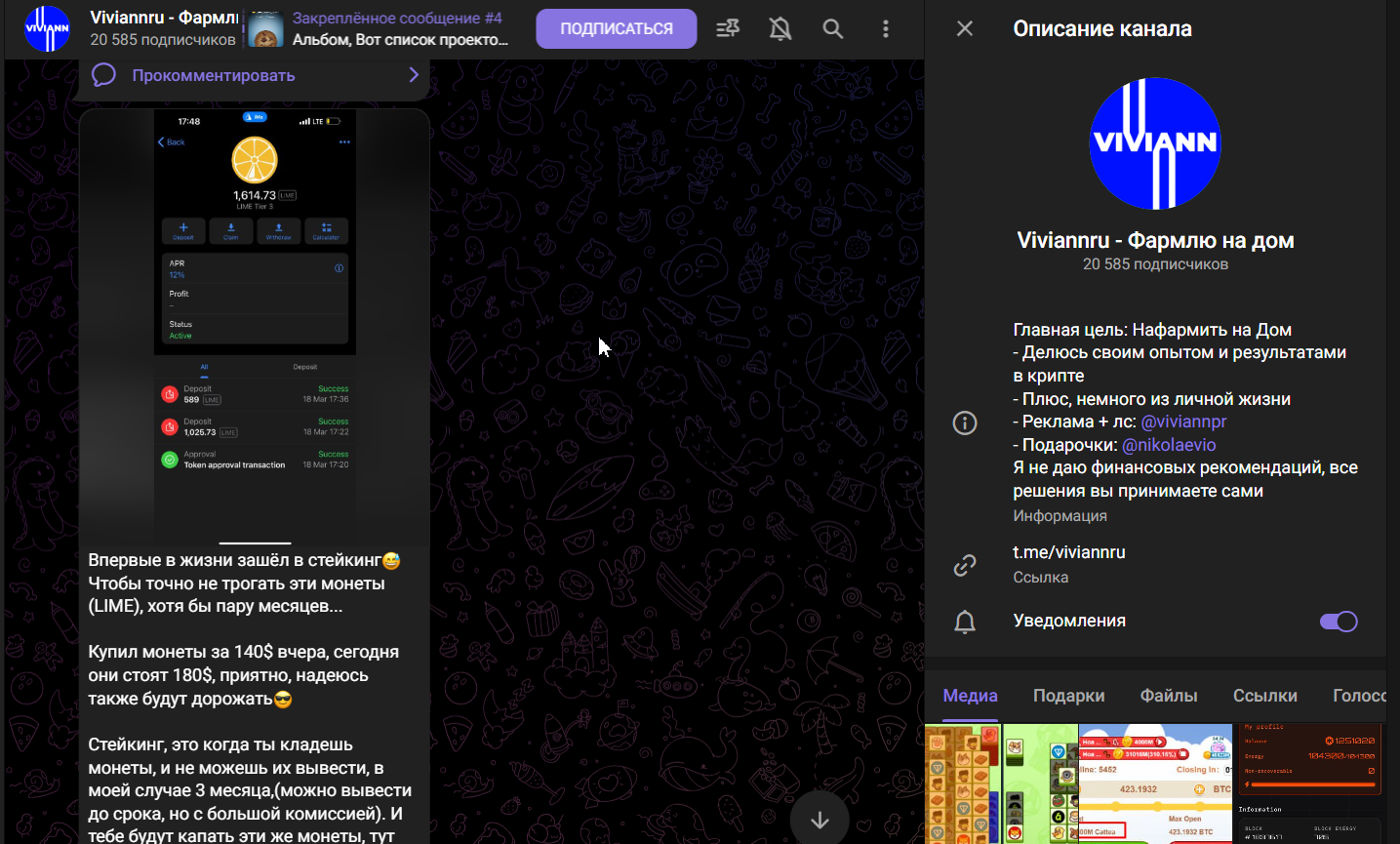Click the 20 585 подписчиков header subtitle
The height and width of the screenshot is (844, 1400).
pyautogui.click(x=163, y=40)
